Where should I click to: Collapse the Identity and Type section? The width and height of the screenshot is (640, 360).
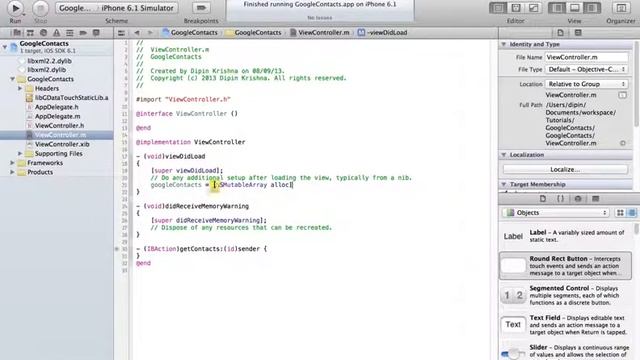pos(504,44)
